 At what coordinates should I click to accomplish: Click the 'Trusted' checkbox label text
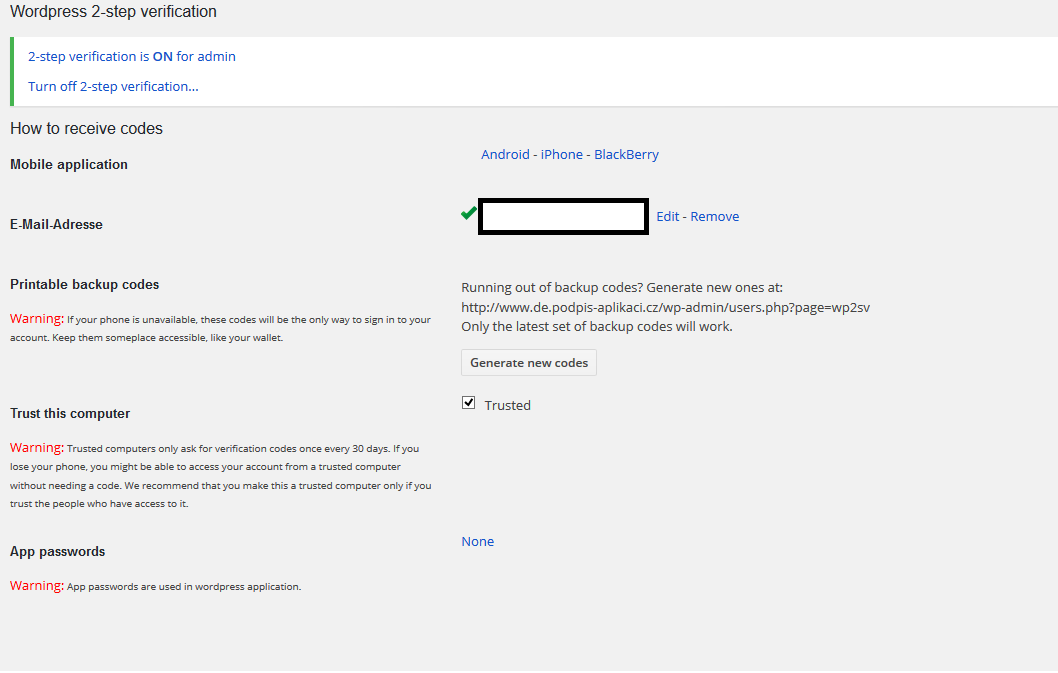507,406
